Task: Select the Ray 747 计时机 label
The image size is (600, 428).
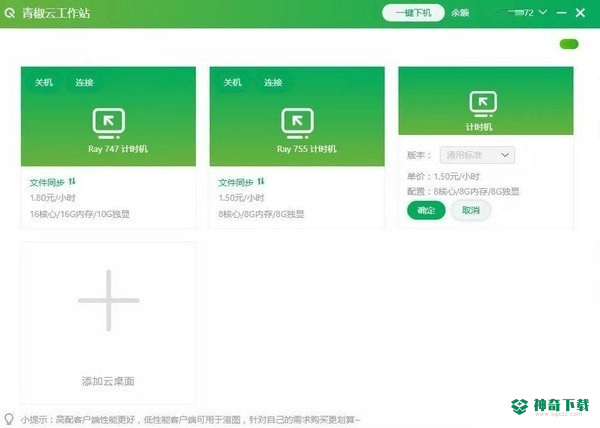Action: tap(117, 149)
